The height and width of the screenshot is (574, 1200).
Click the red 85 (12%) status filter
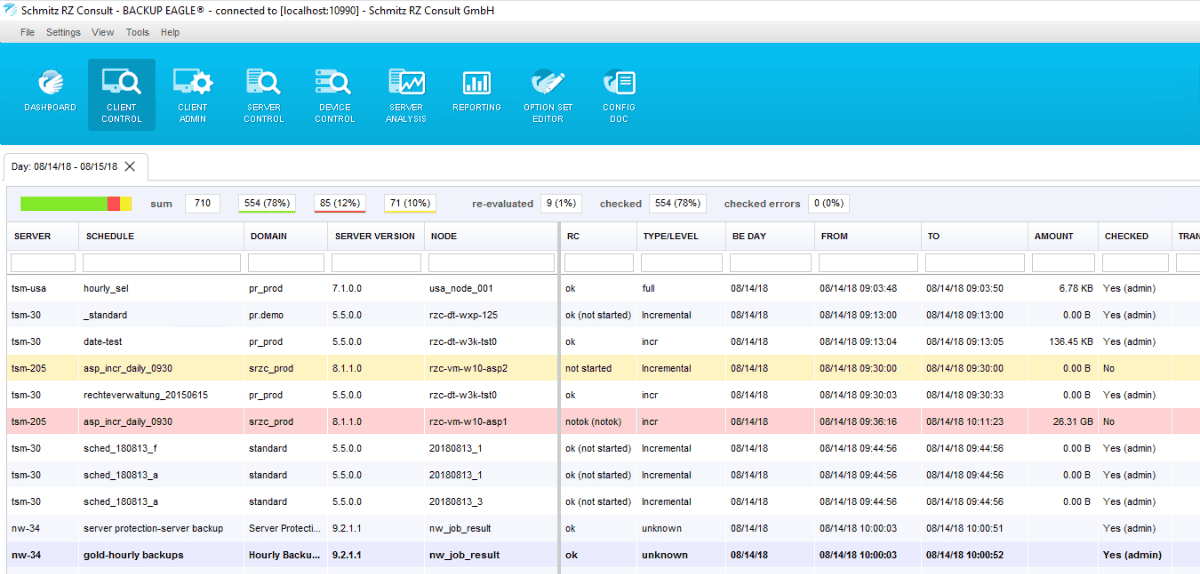tap(340, 203)
